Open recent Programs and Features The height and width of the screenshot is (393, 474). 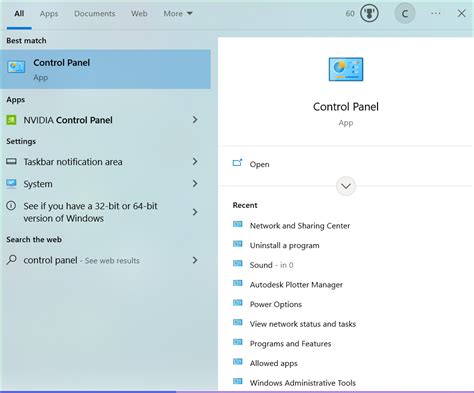point(290,344)
